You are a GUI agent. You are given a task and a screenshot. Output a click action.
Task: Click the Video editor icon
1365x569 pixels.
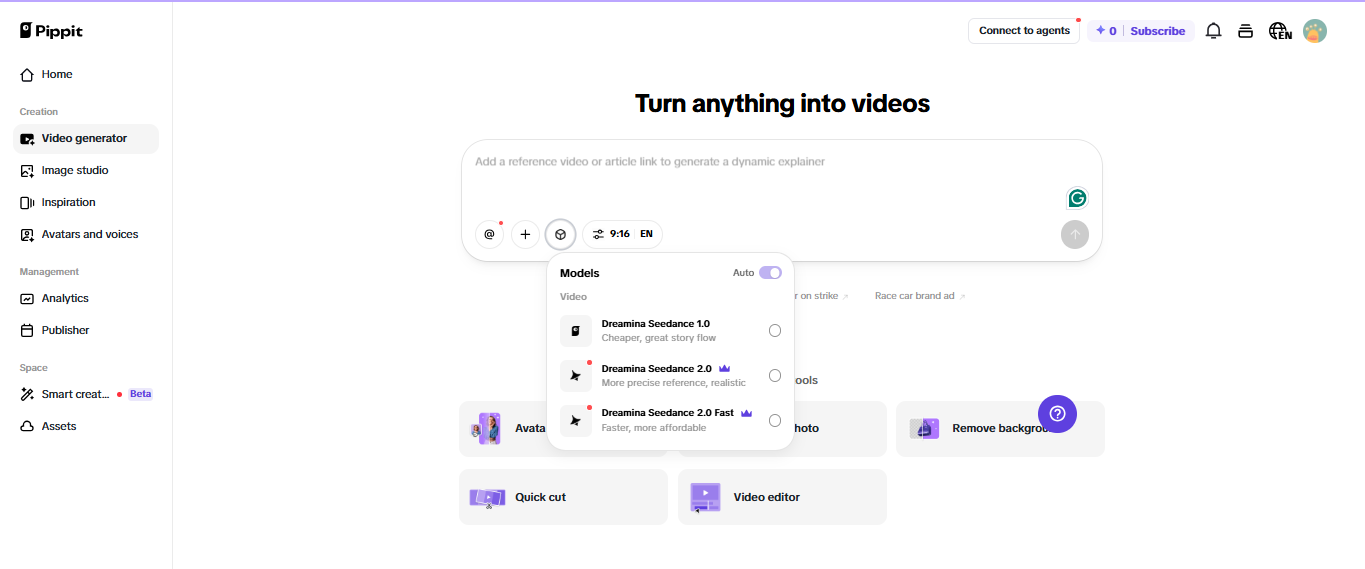705,497
